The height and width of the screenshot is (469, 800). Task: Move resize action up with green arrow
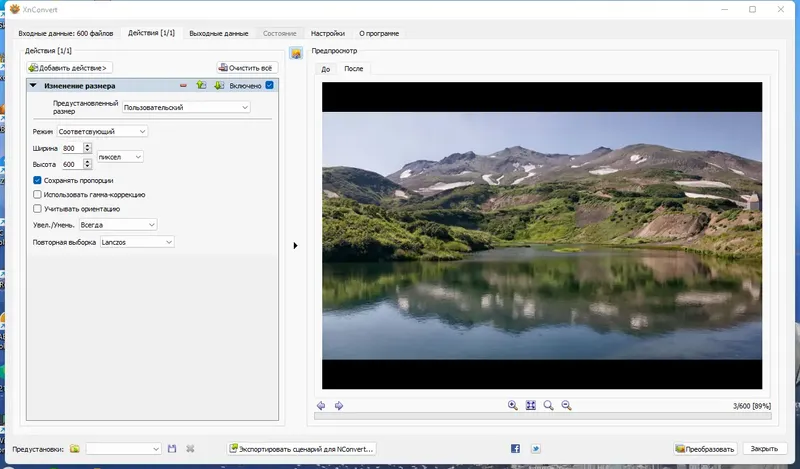(201, 85)
